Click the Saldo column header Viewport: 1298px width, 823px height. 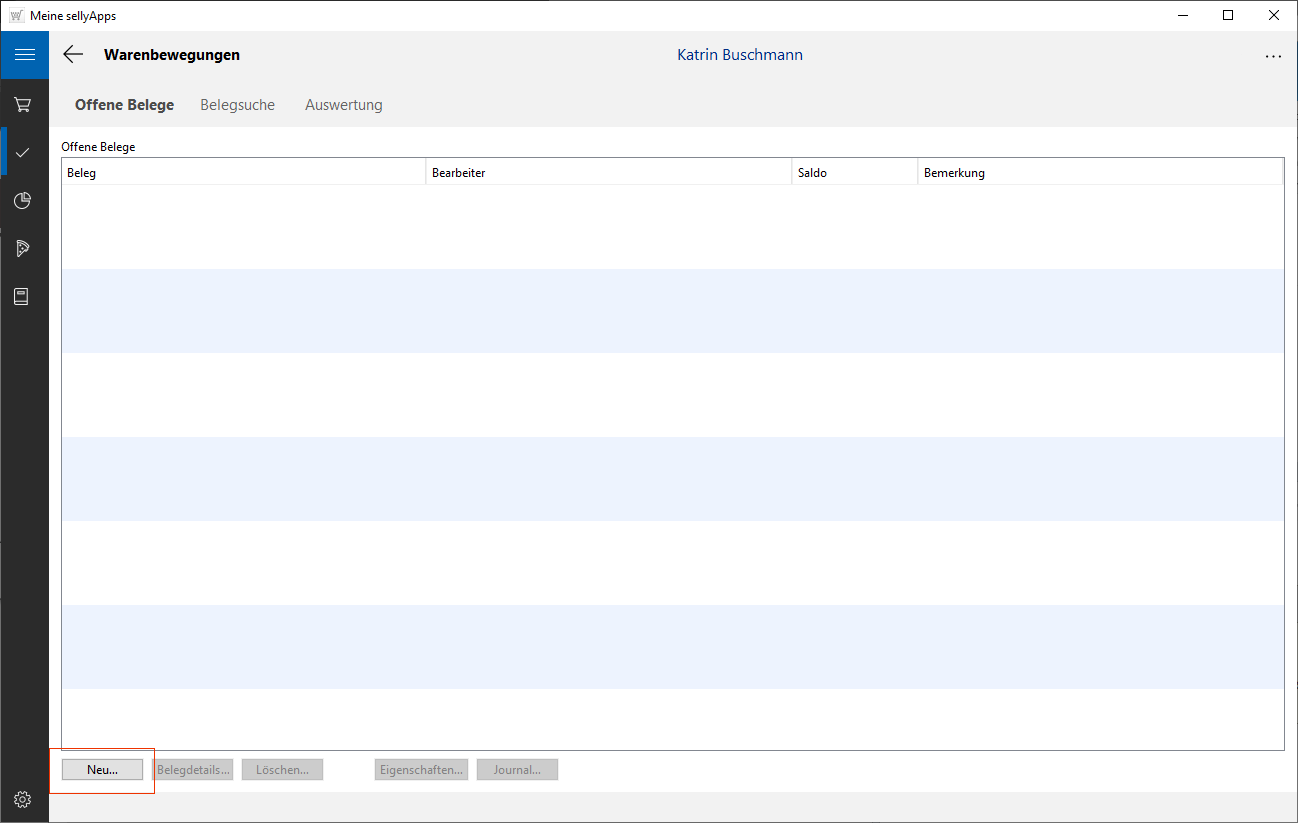point(854,173)
